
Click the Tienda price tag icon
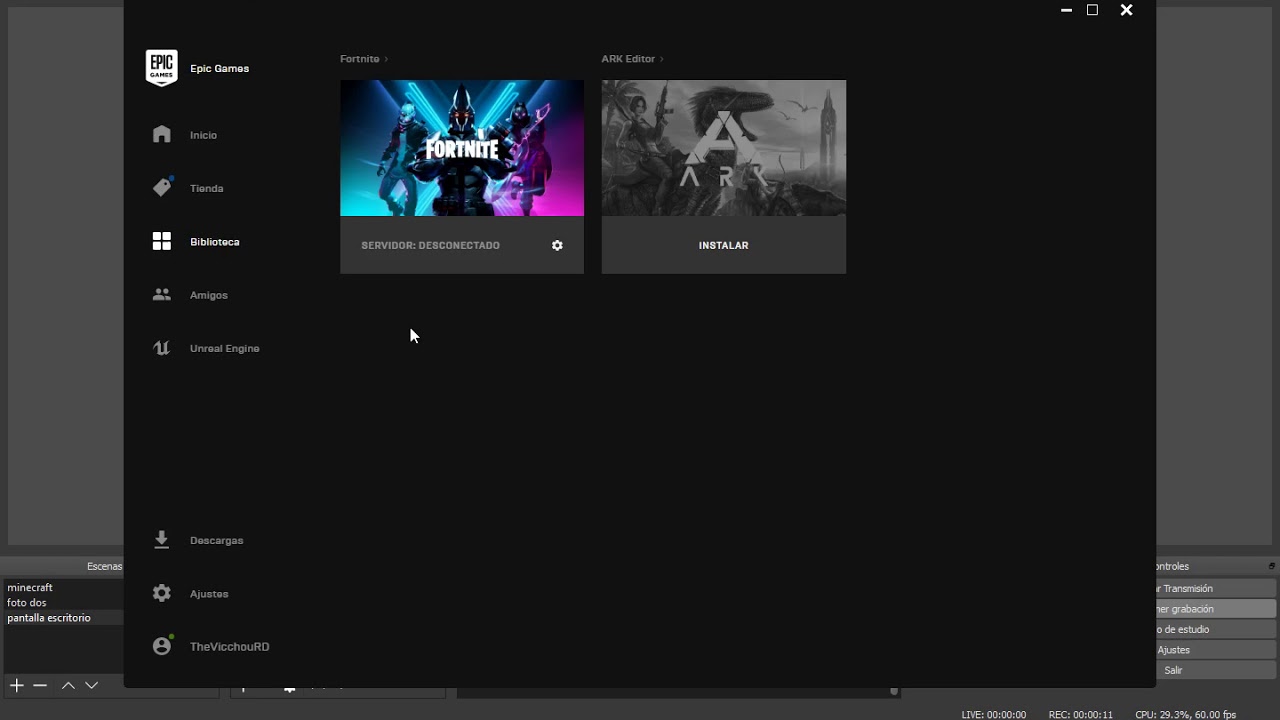coord(162,187)
